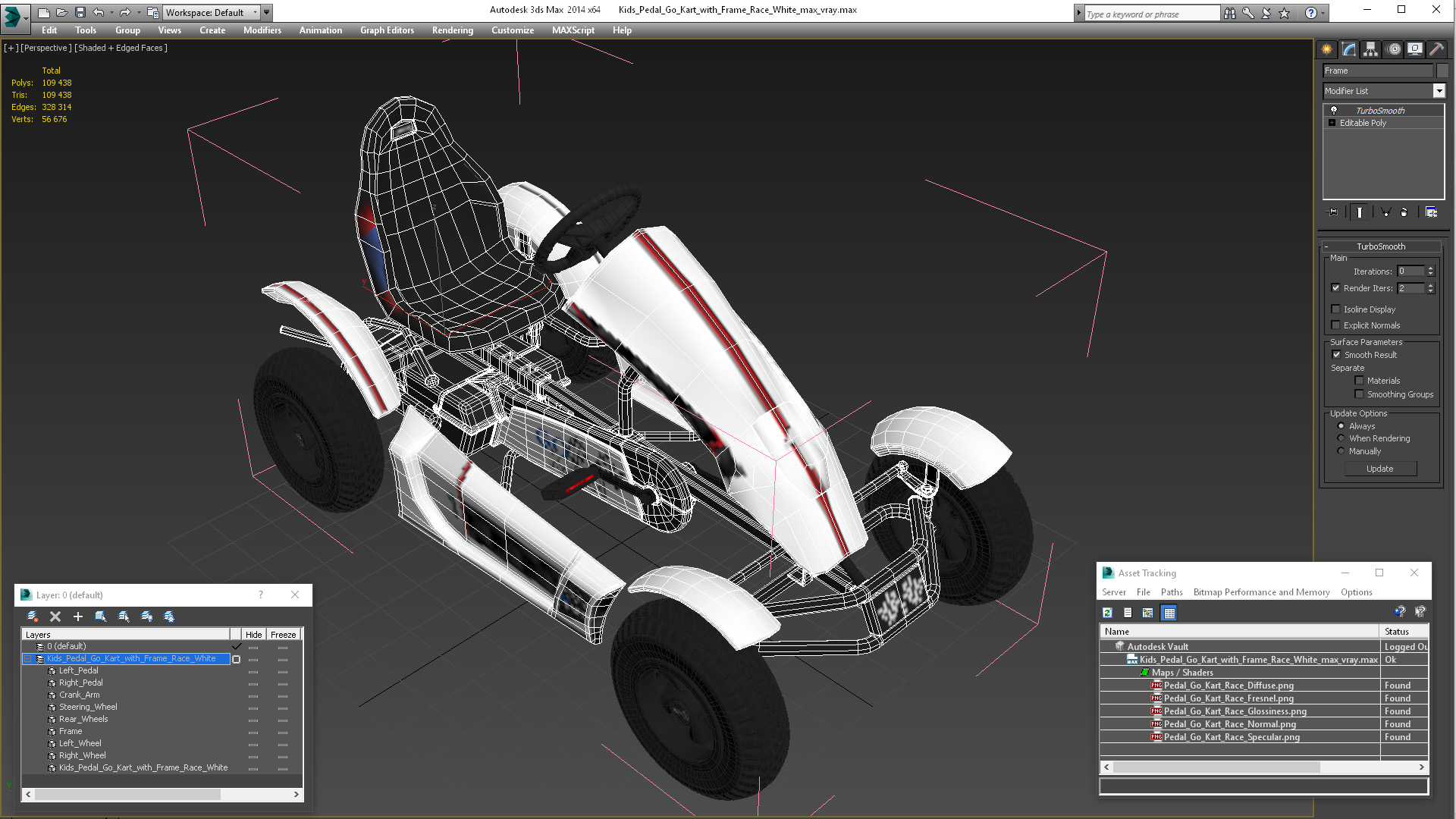Viewport: 1456px width, 819px height.
Task: Click Delete layer X icon
Action: click(x=55, y=617)
